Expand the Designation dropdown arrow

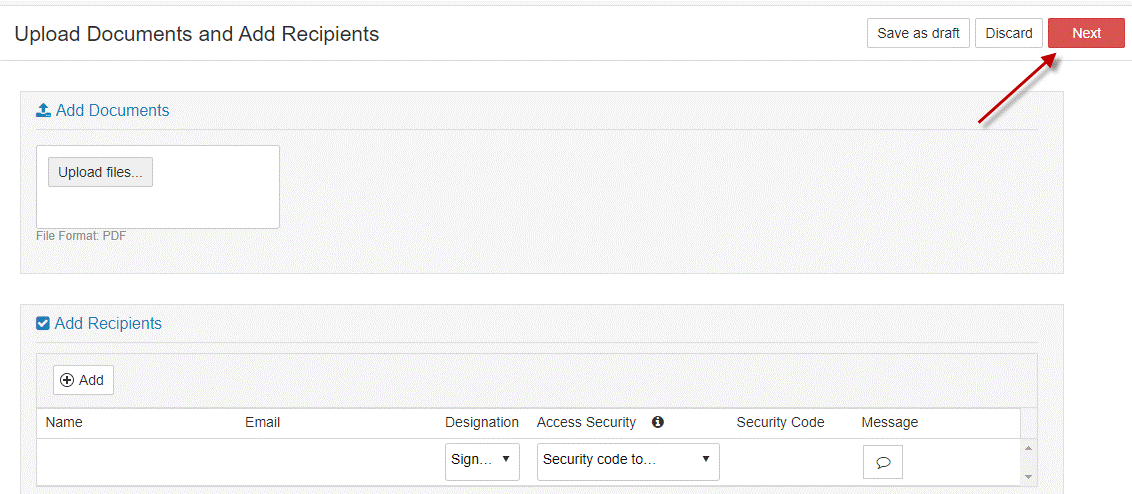(505, 459)
